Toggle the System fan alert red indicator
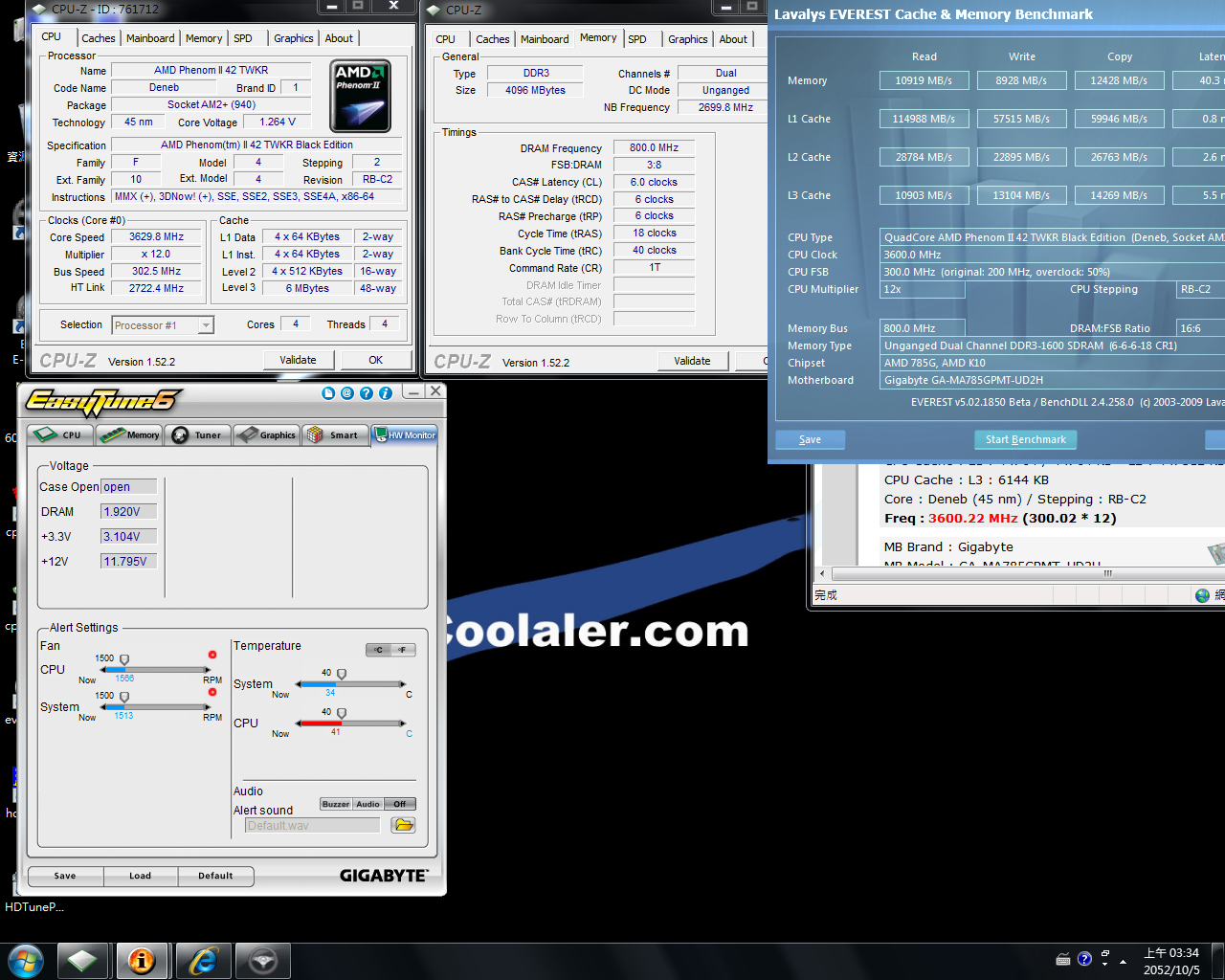 click(212, 692)
